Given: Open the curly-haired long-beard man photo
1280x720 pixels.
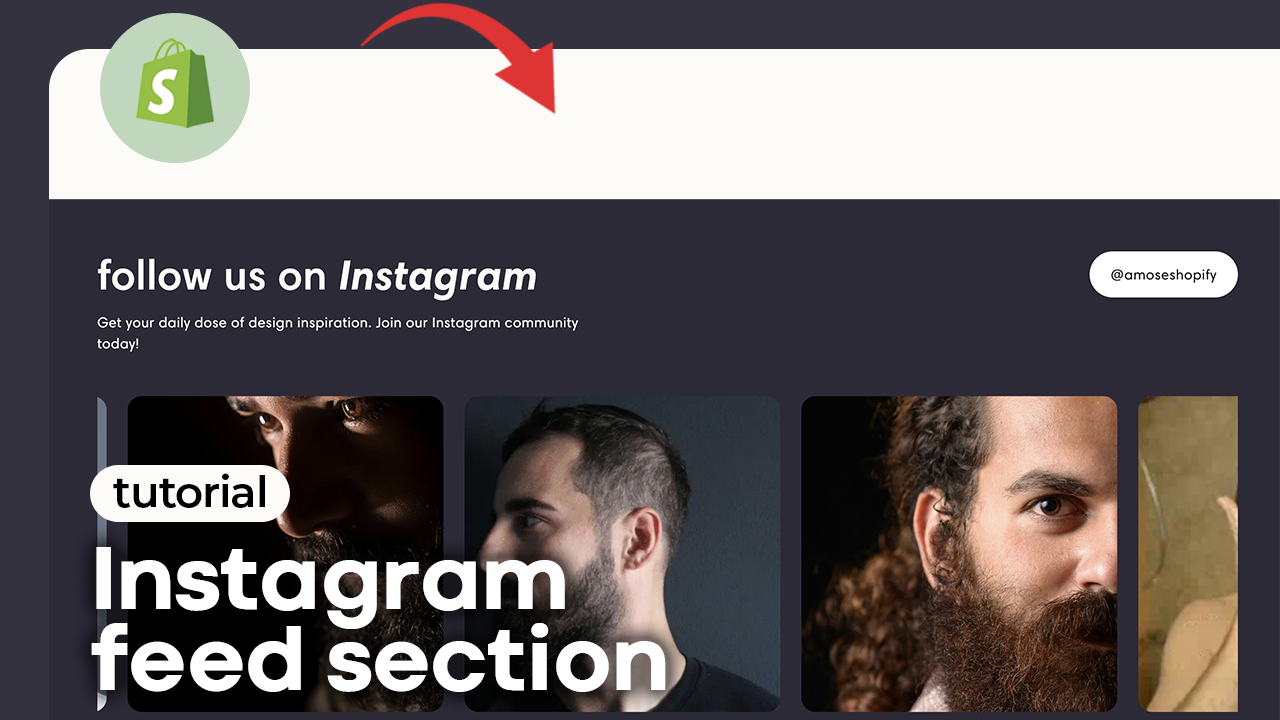Looking at the screenshot, I should (959, 554).
